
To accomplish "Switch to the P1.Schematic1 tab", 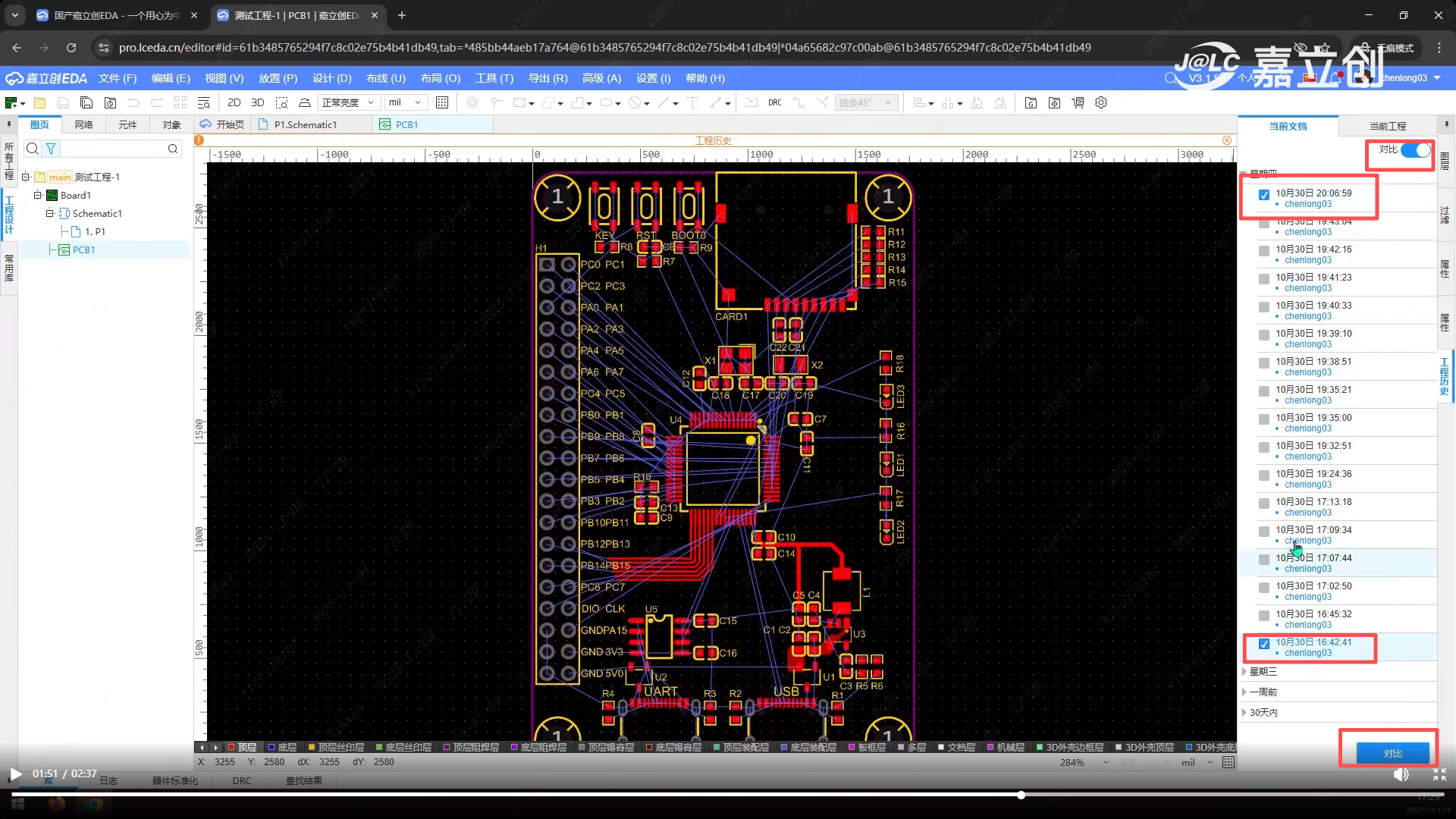I will pyautogui.click(x=306, y=124).
